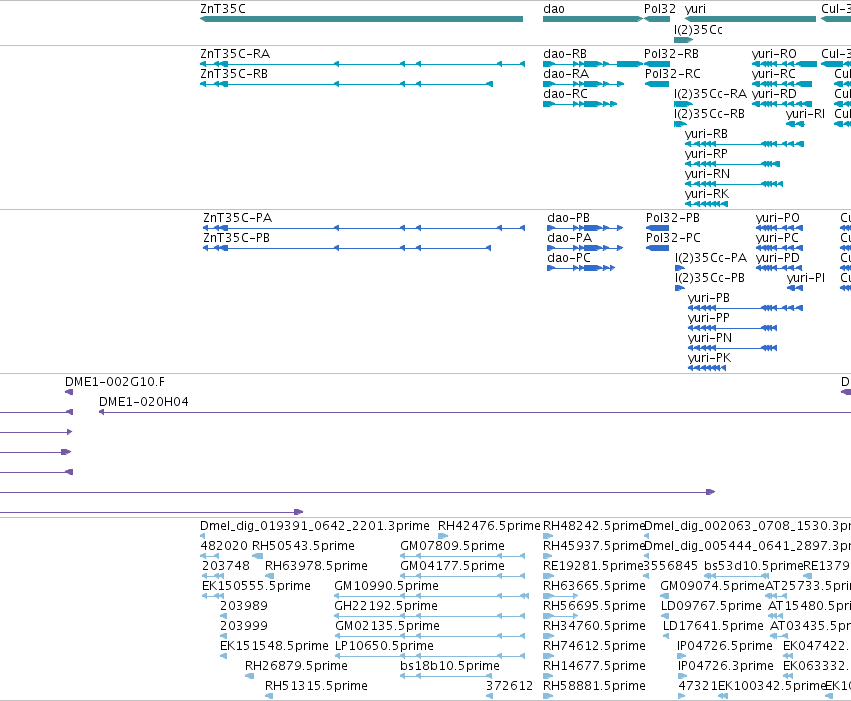This screenshot has height=701, width=851.
Task: Select protein yuri-PI
Action: 795,289
